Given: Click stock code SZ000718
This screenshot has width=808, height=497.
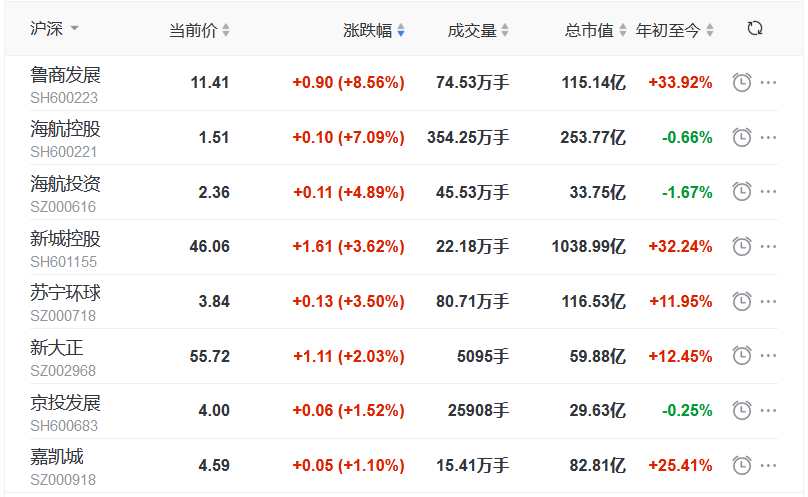Looking at the screenshot, I should (x=63, y=316).
